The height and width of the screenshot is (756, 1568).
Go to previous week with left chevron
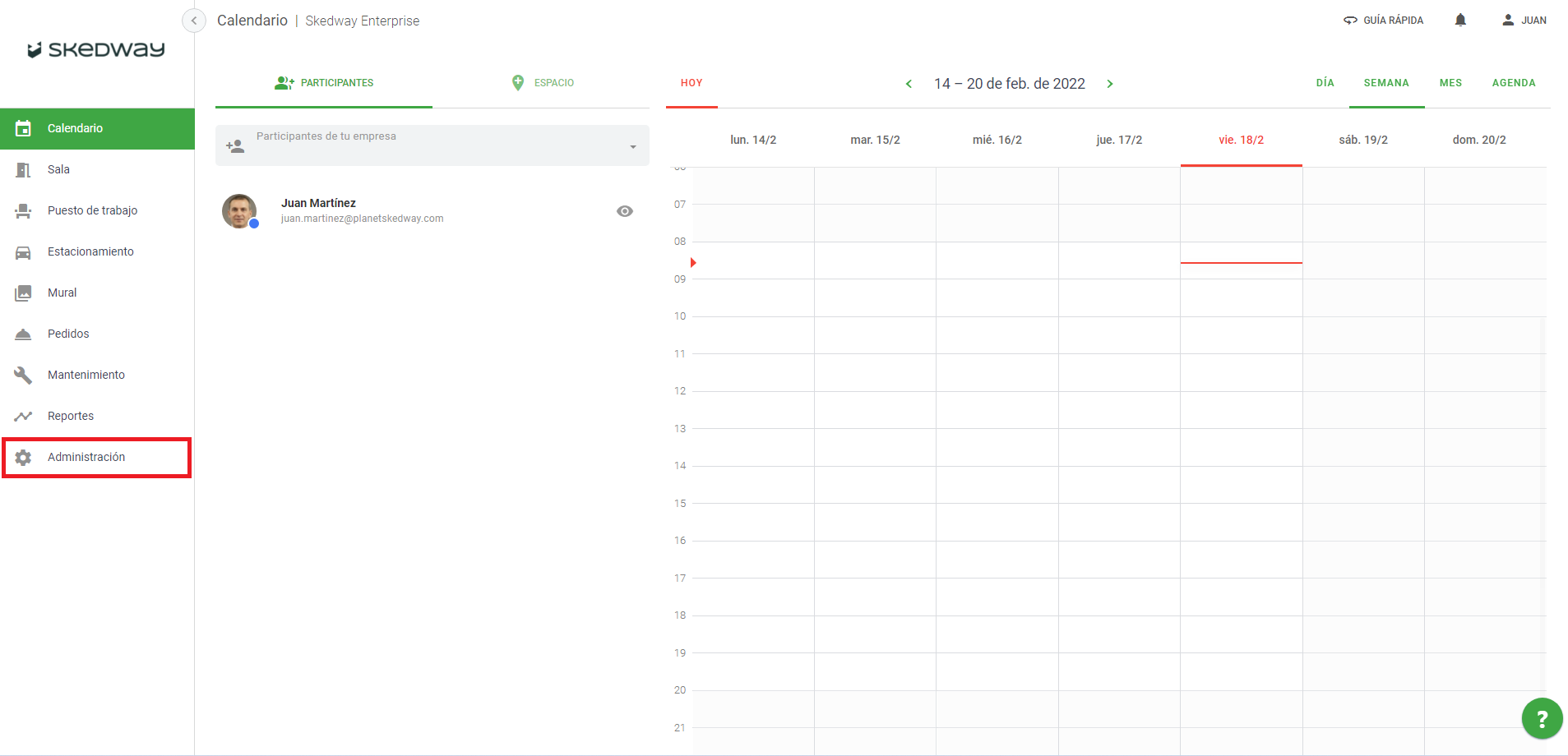(909, 84)
